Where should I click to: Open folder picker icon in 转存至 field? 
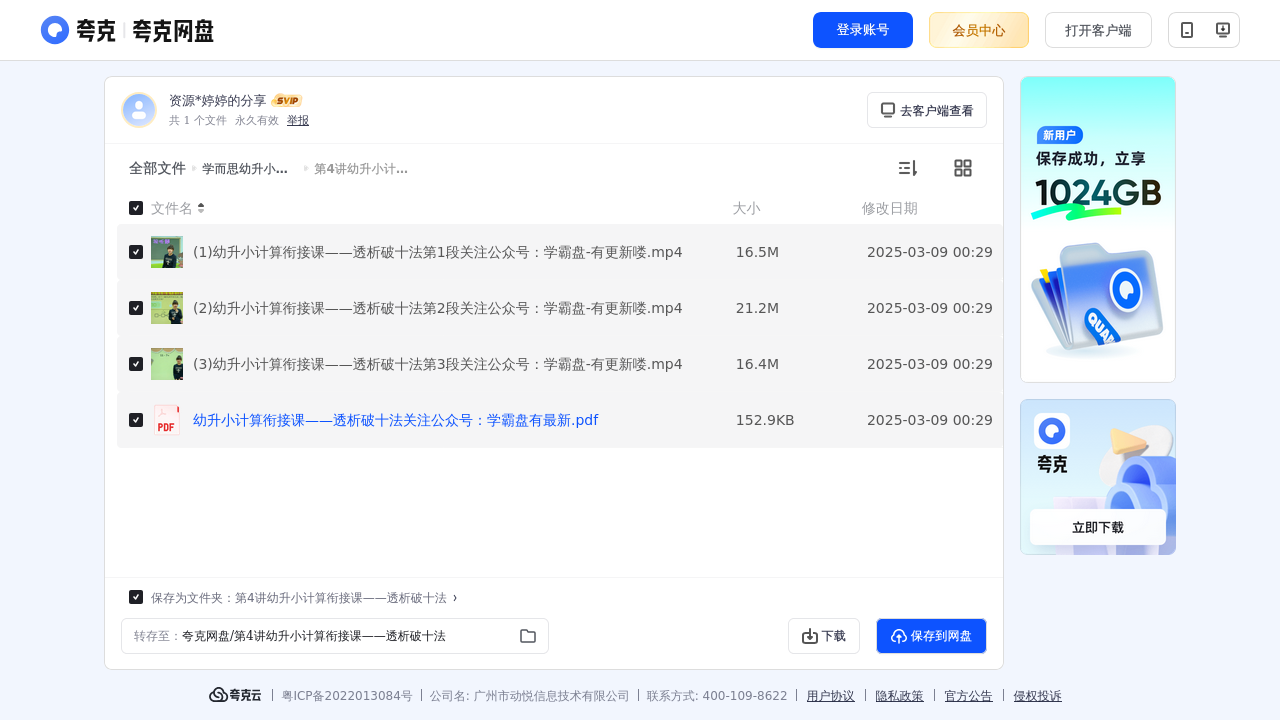coord(528,636)
